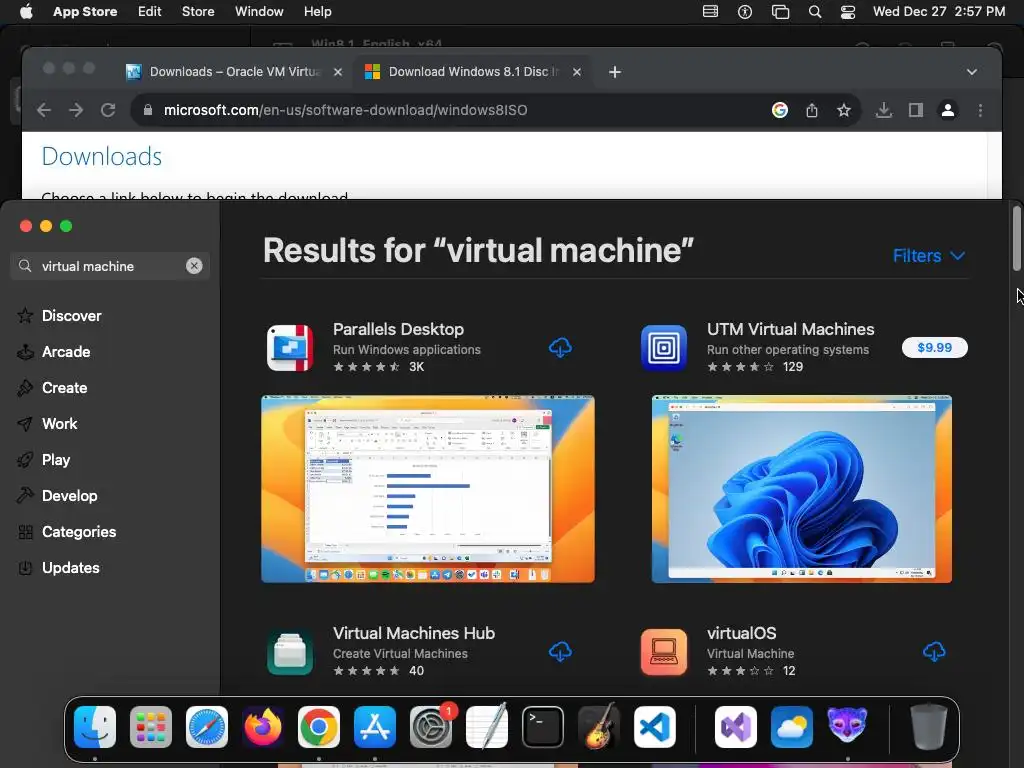Image resolution: width=1024 pixels, height=768 pixels.
Task: Launch Visual Studio from the Dock
Action: tap(736, 727)
